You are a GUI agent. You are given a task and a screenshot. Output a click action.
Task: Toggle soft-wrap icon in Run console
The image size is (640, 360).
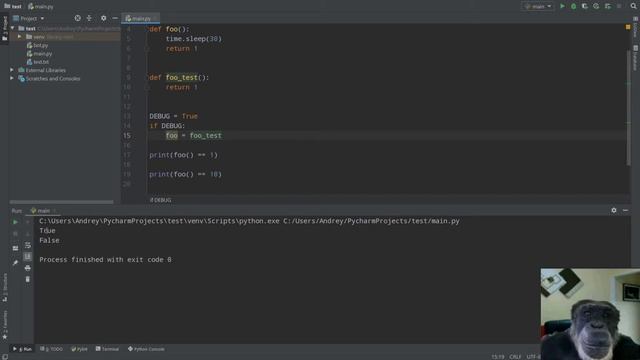click(28, 245)
